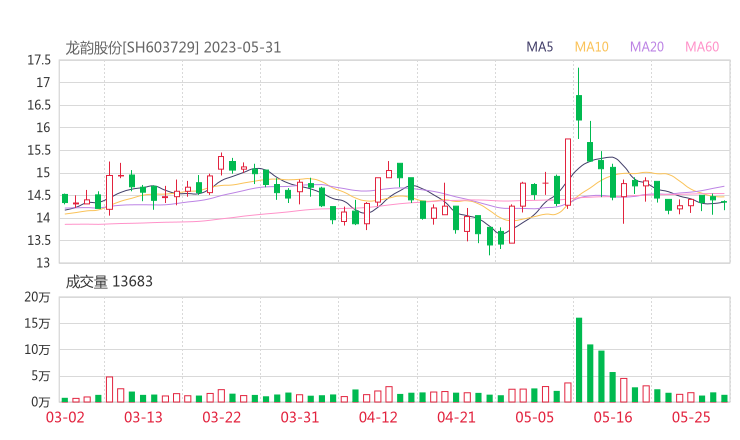This screenshot has width=740, height=440.
Task: Click the 04-21 date axis label
Action: point(456,417)
